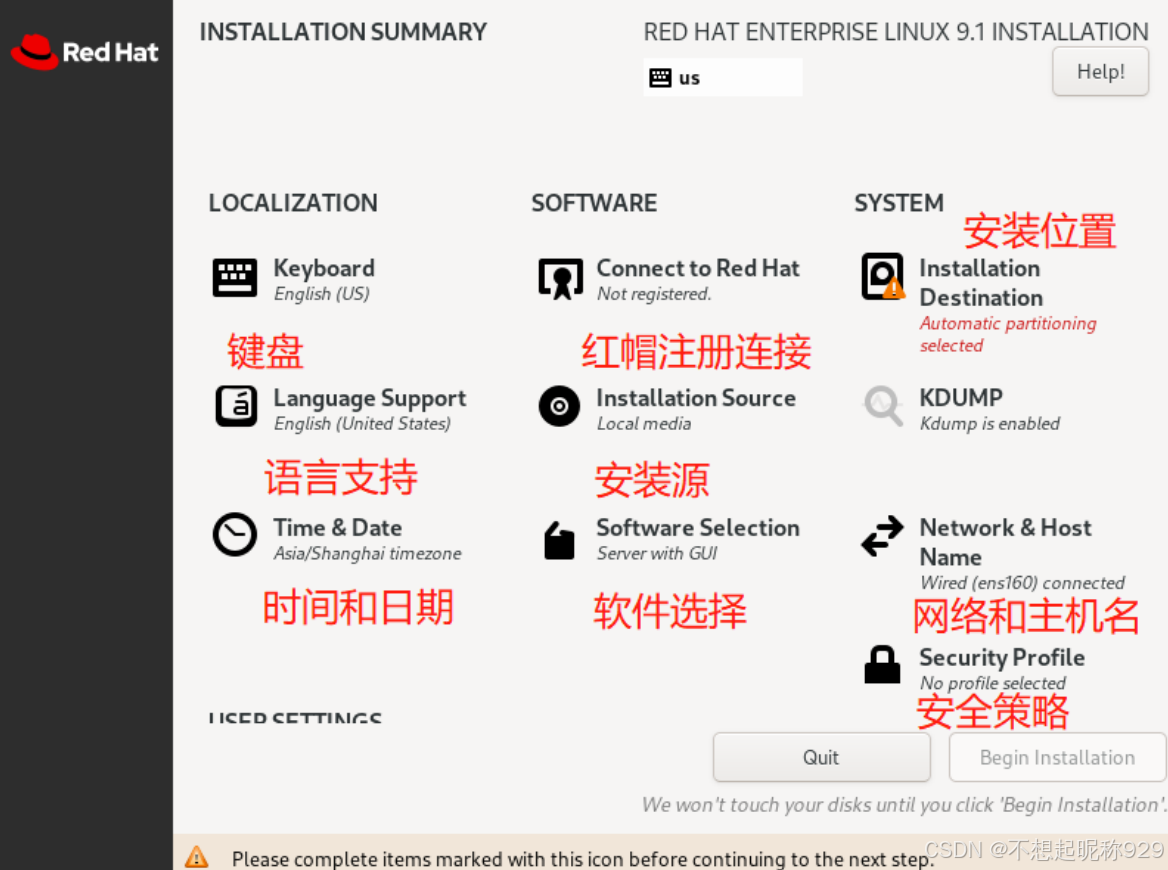
Task: Open Network & Host Name label
Action: [x=1006, y=542]
